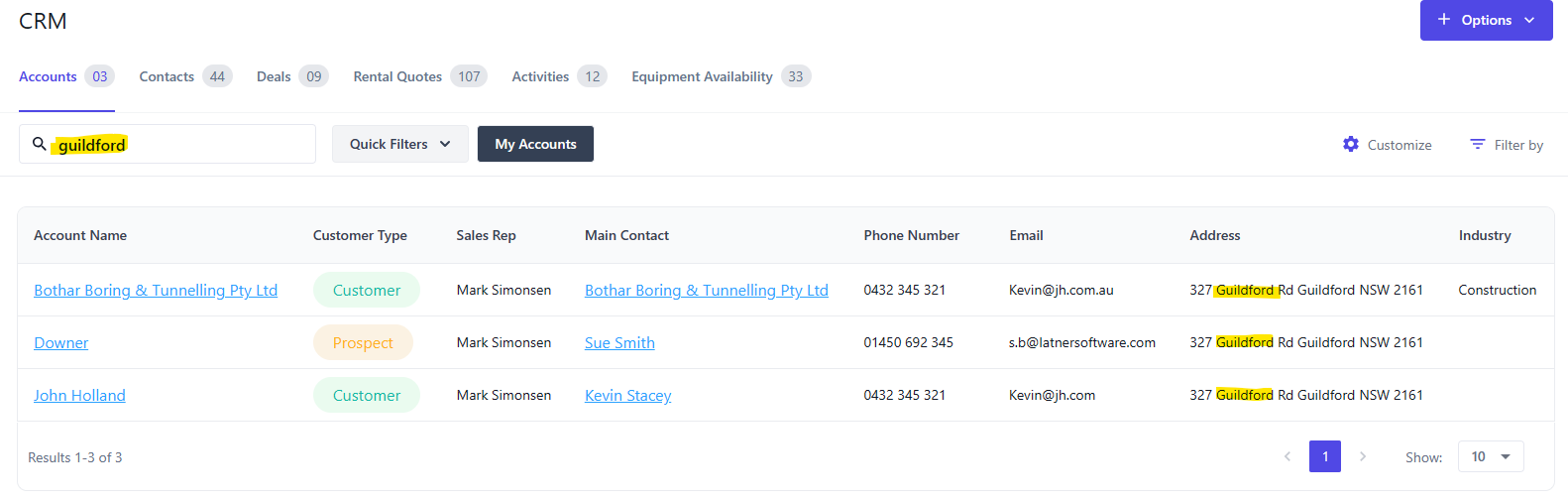Go to the next results page arrow
This screenshot has width=1568, height=501.
point(1363,456)
